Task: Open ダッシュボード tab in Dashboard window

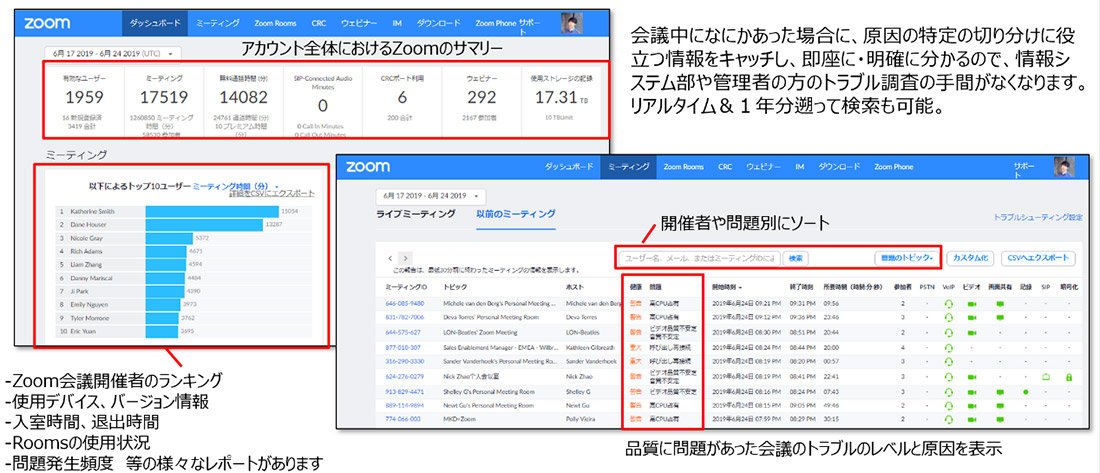Action: [155, 23]
